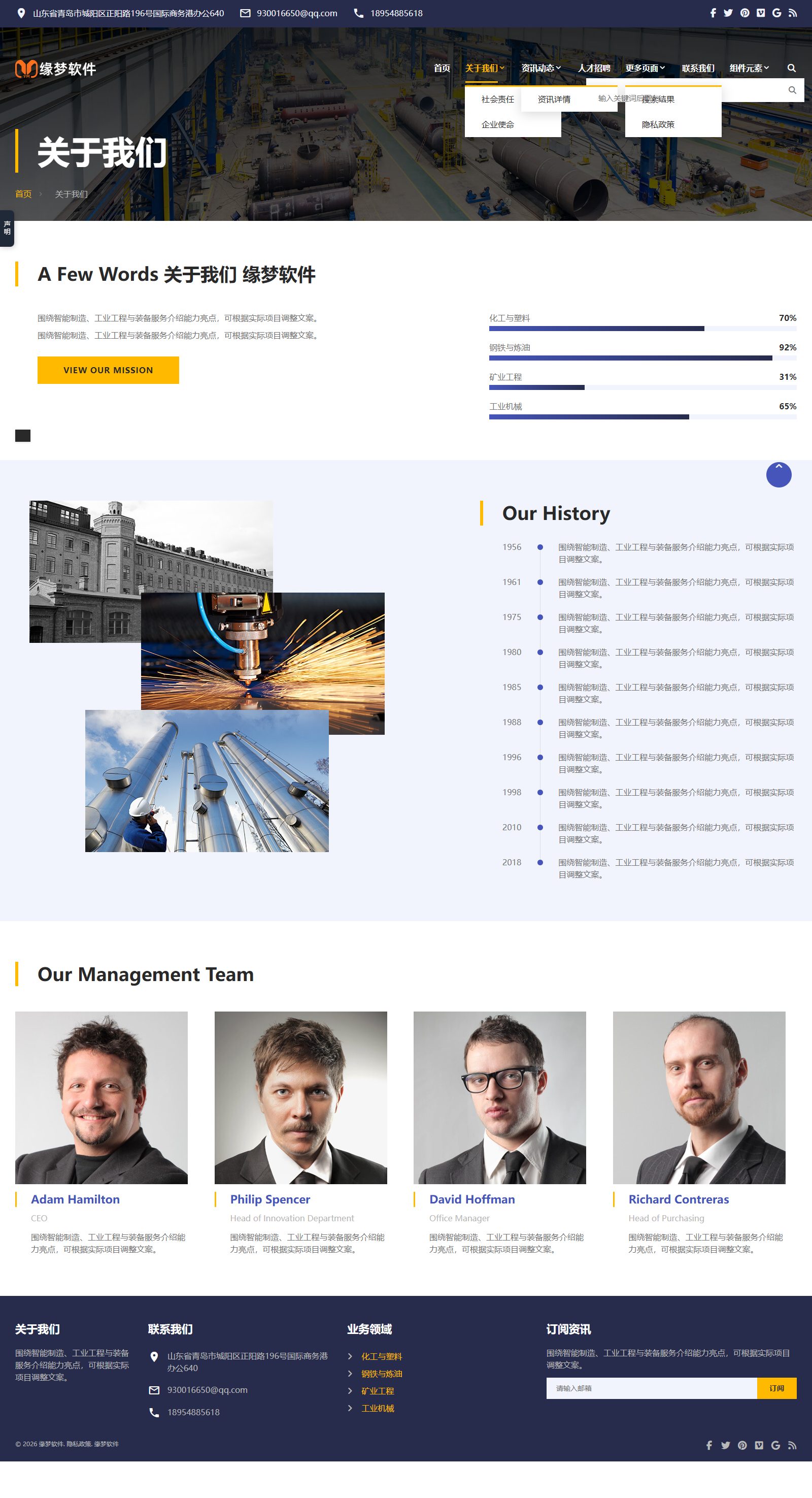Open the 首页 navigation item
The image size is (812, 1498).
pyautogui.click(x=442, y=68)
